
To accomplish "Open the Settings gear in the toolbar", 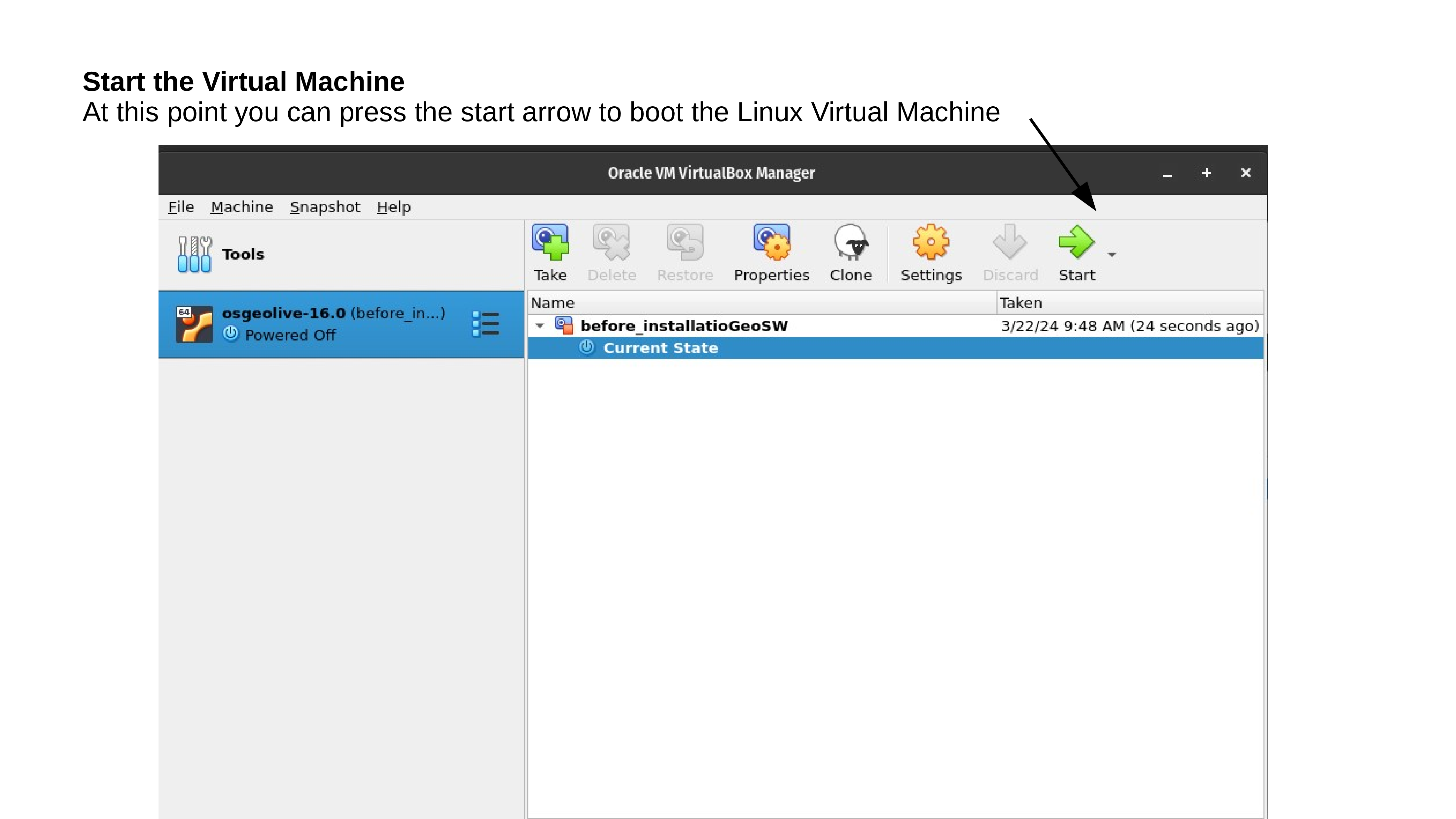I will 931,242.
